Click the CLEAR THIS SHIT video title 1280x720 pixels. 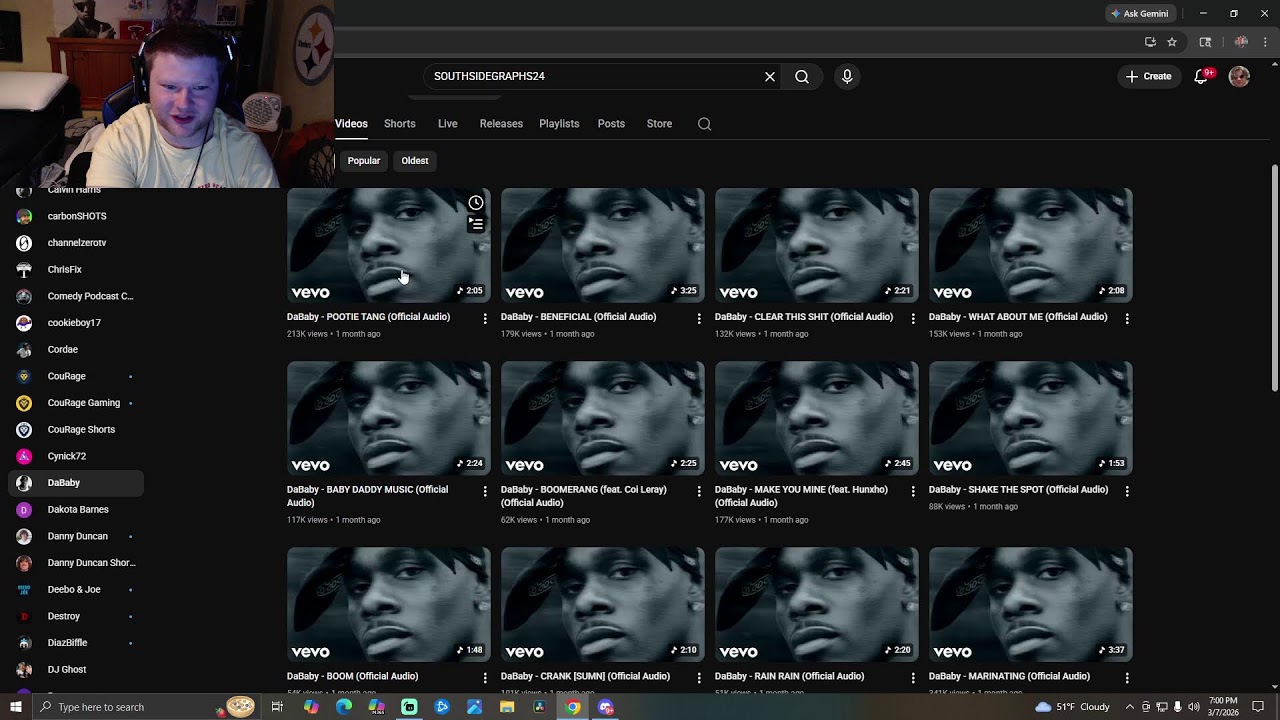pos(804,317)
